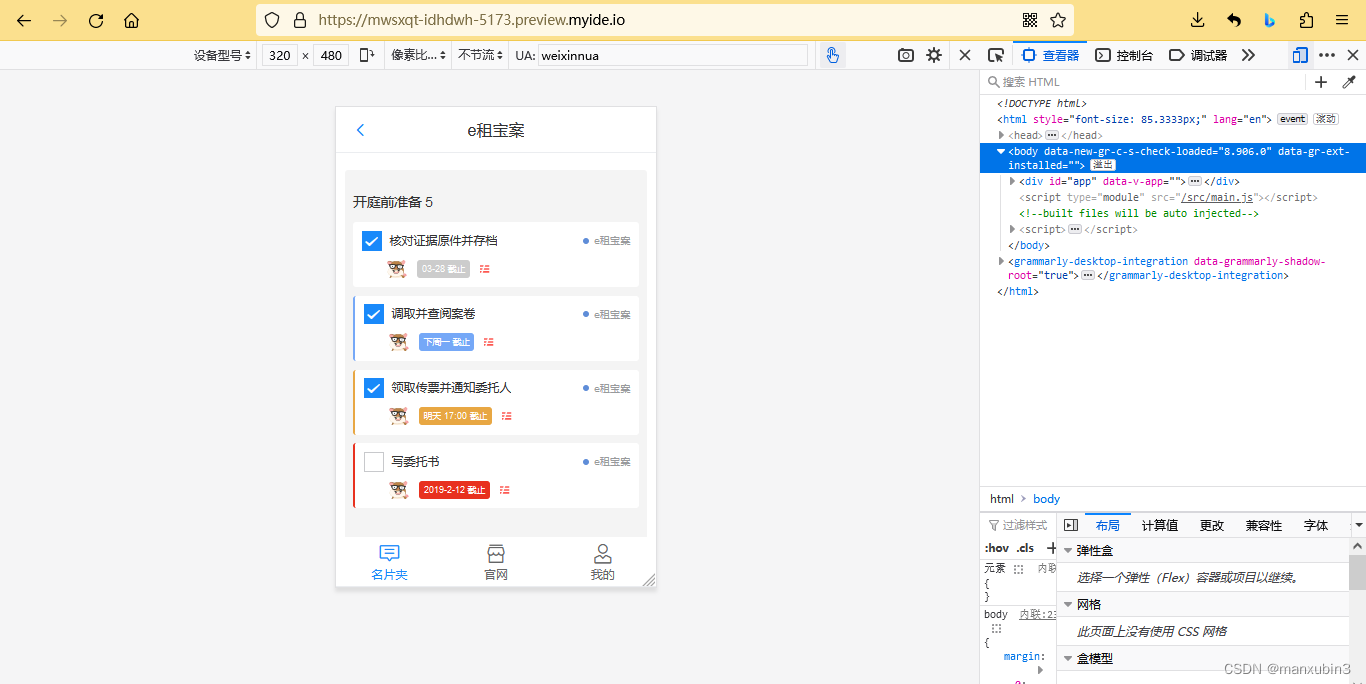Toggle the rules sidebar pane icon
1366x684 pixels.
[x=1070, y=525]
